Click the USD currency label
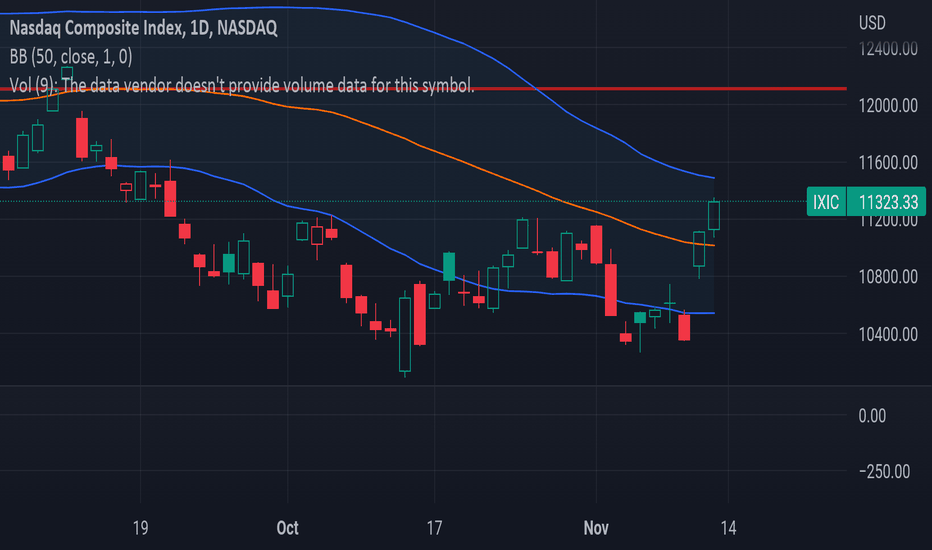This screenshot has width=932, height=550. click(872, 23)
